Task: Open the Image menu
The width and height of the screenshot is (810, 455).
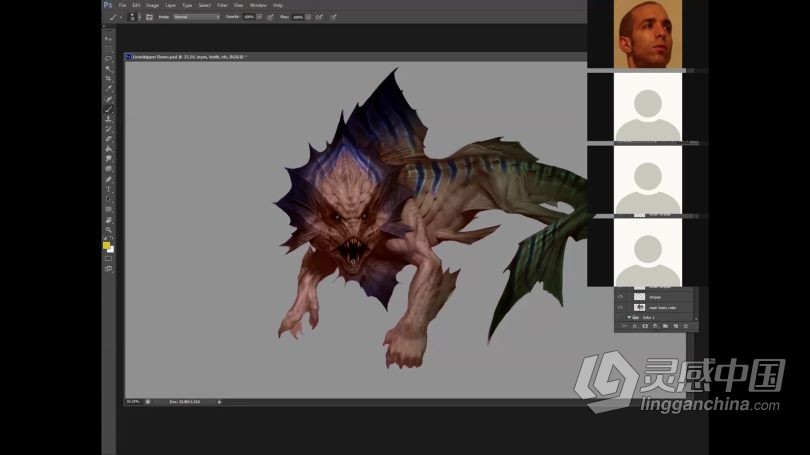Action: [152, 5]
